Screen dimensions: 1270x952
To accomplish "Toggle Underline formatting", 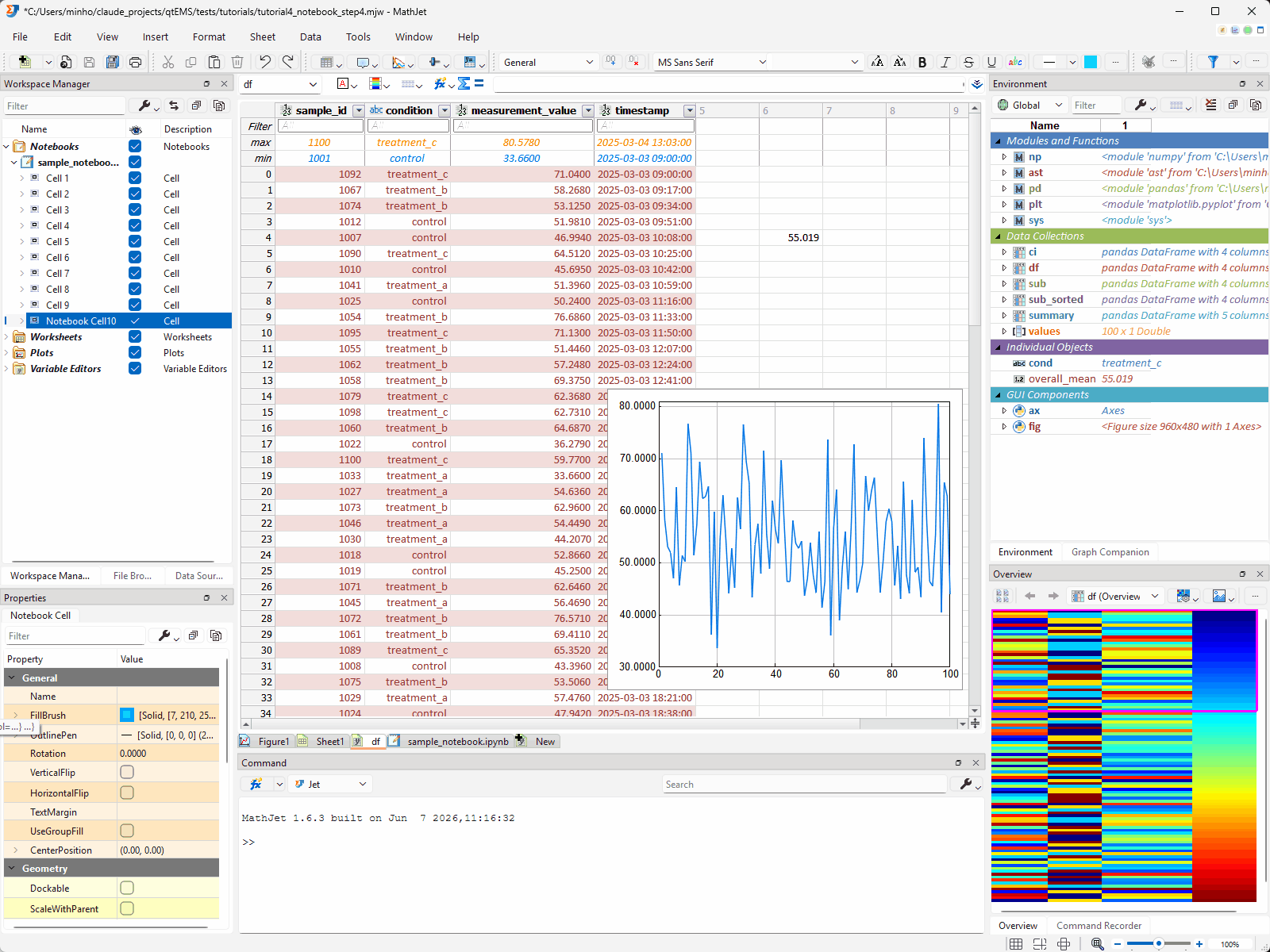I will point(991,62).
